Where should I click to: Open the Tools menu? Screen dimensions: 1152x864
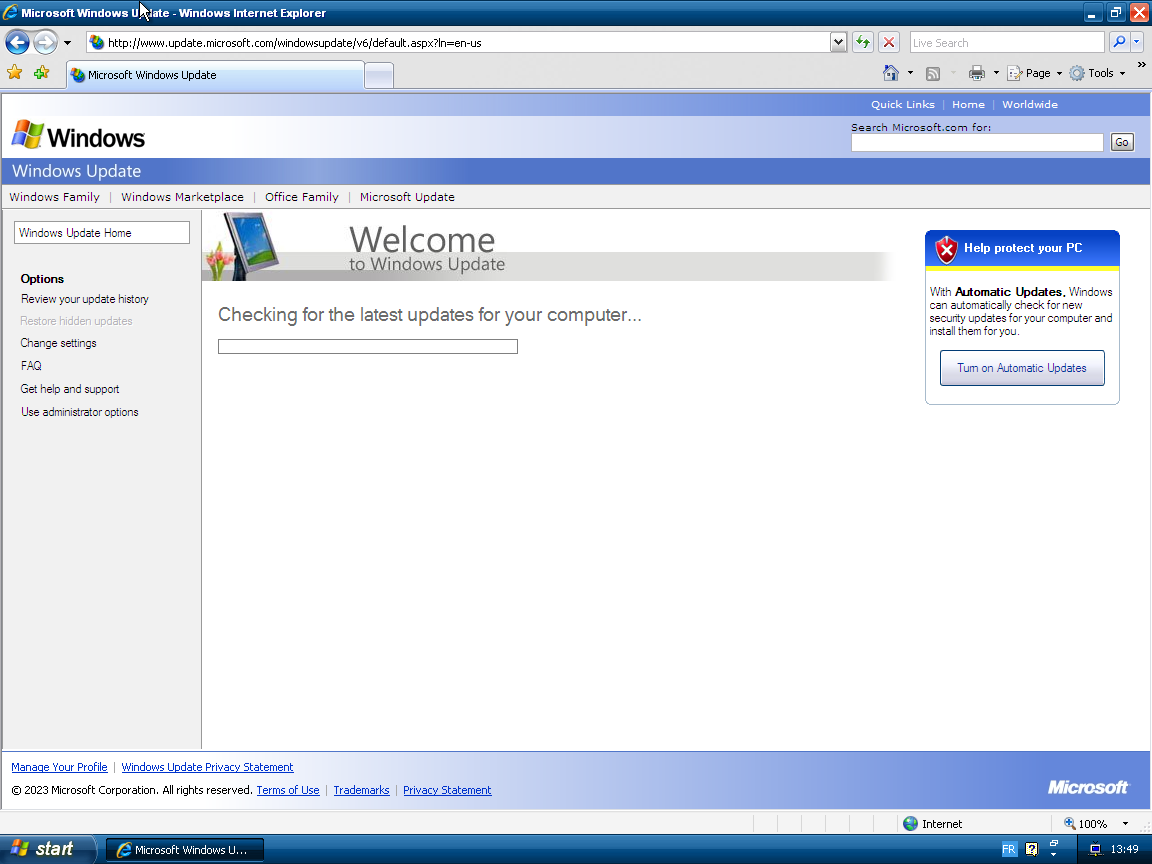[x=1098, y=73]
